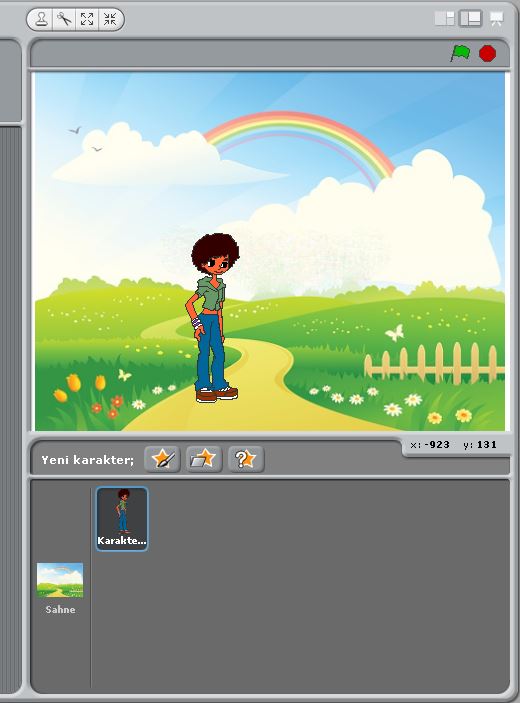Paint a new sprite with brush-star icon

162,459
